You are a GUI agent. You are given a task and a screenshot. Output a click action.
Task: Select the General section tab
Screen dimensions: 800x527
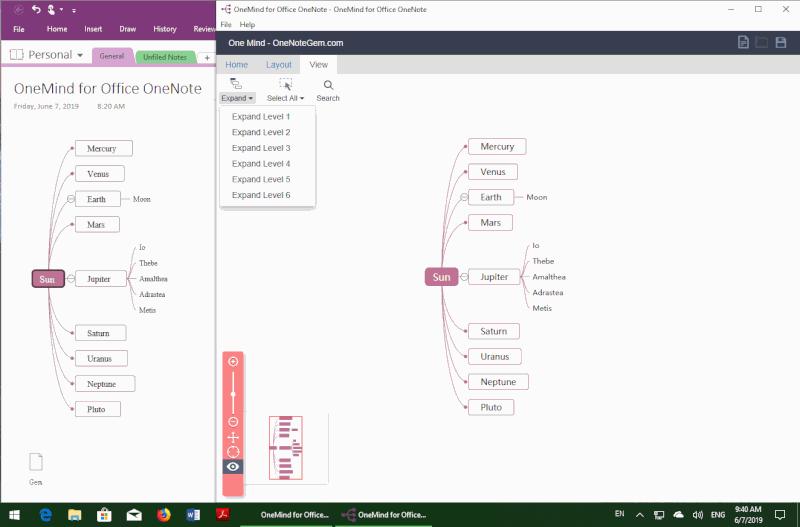point(112,56)
